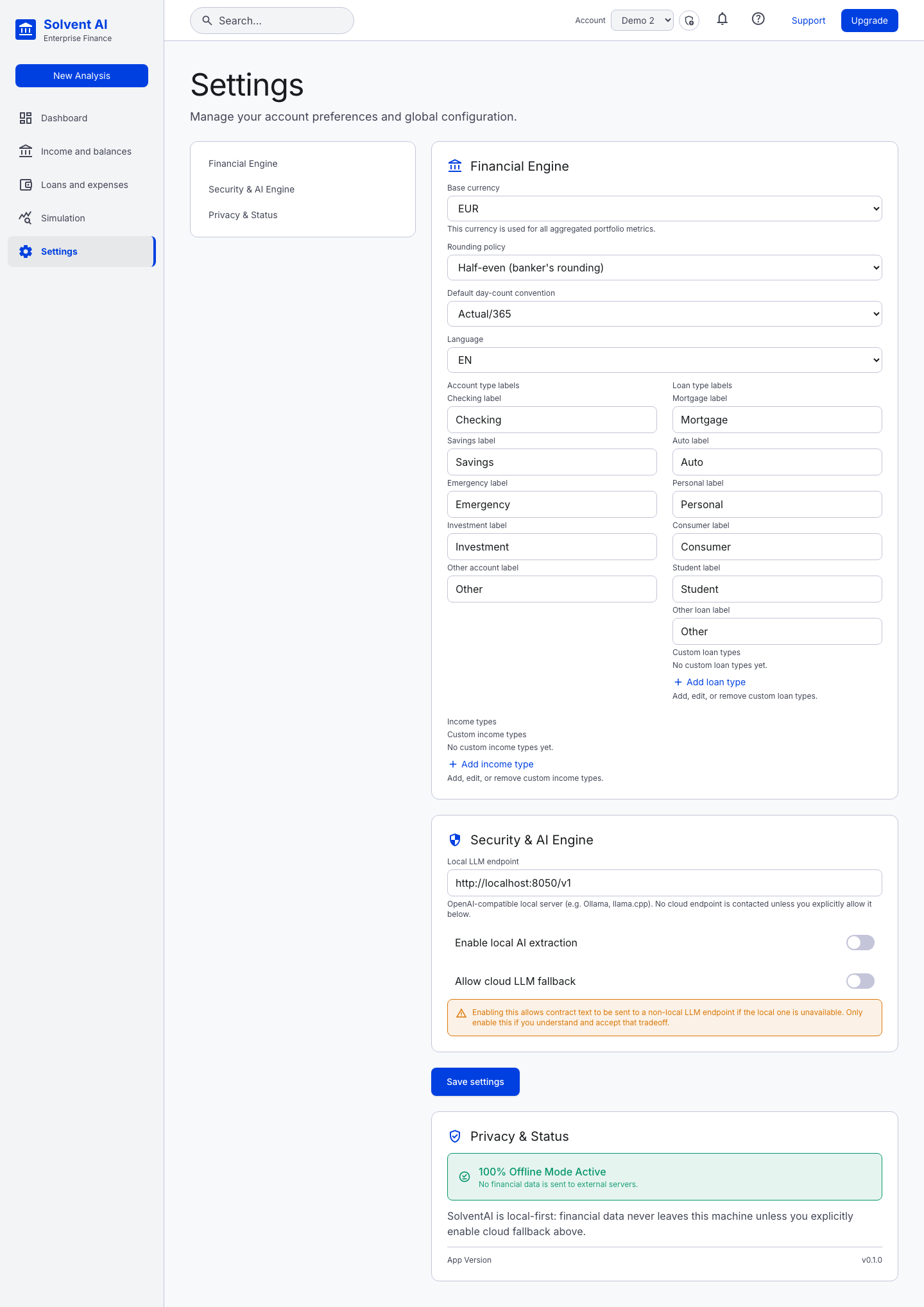The image size is (924, 1307).
Task: Click the Upgrade button
Action: 869,21
